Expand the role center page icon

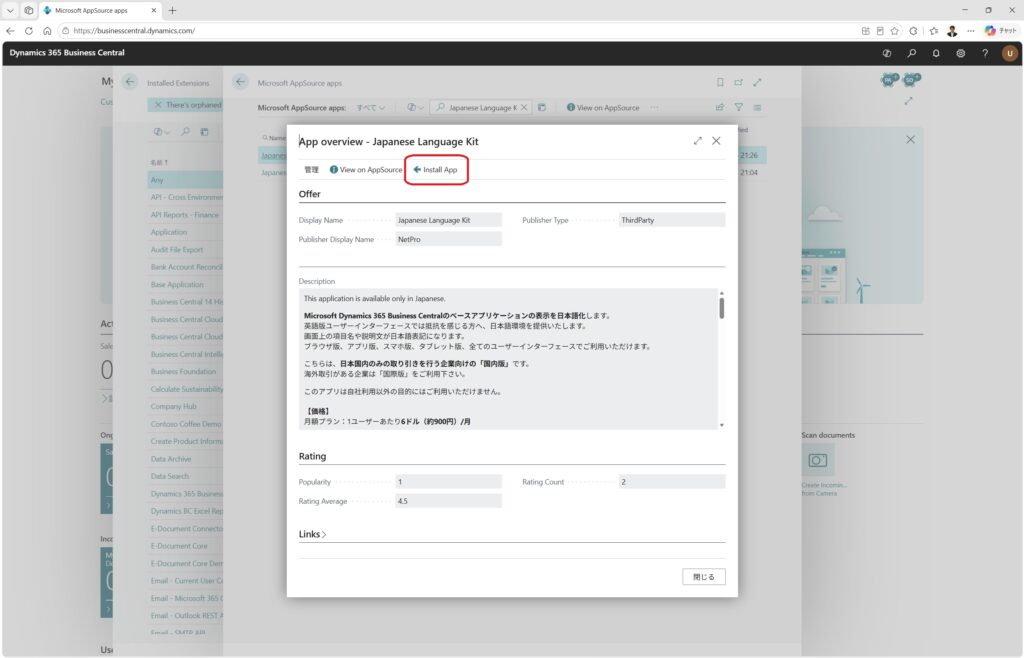pyautogui.click(x=908, y=101)
